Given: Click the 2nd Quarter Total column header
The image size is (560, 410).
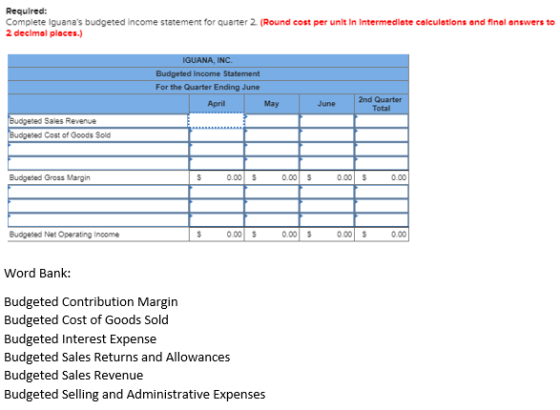Looking at the screenshot, I should 381,104.
